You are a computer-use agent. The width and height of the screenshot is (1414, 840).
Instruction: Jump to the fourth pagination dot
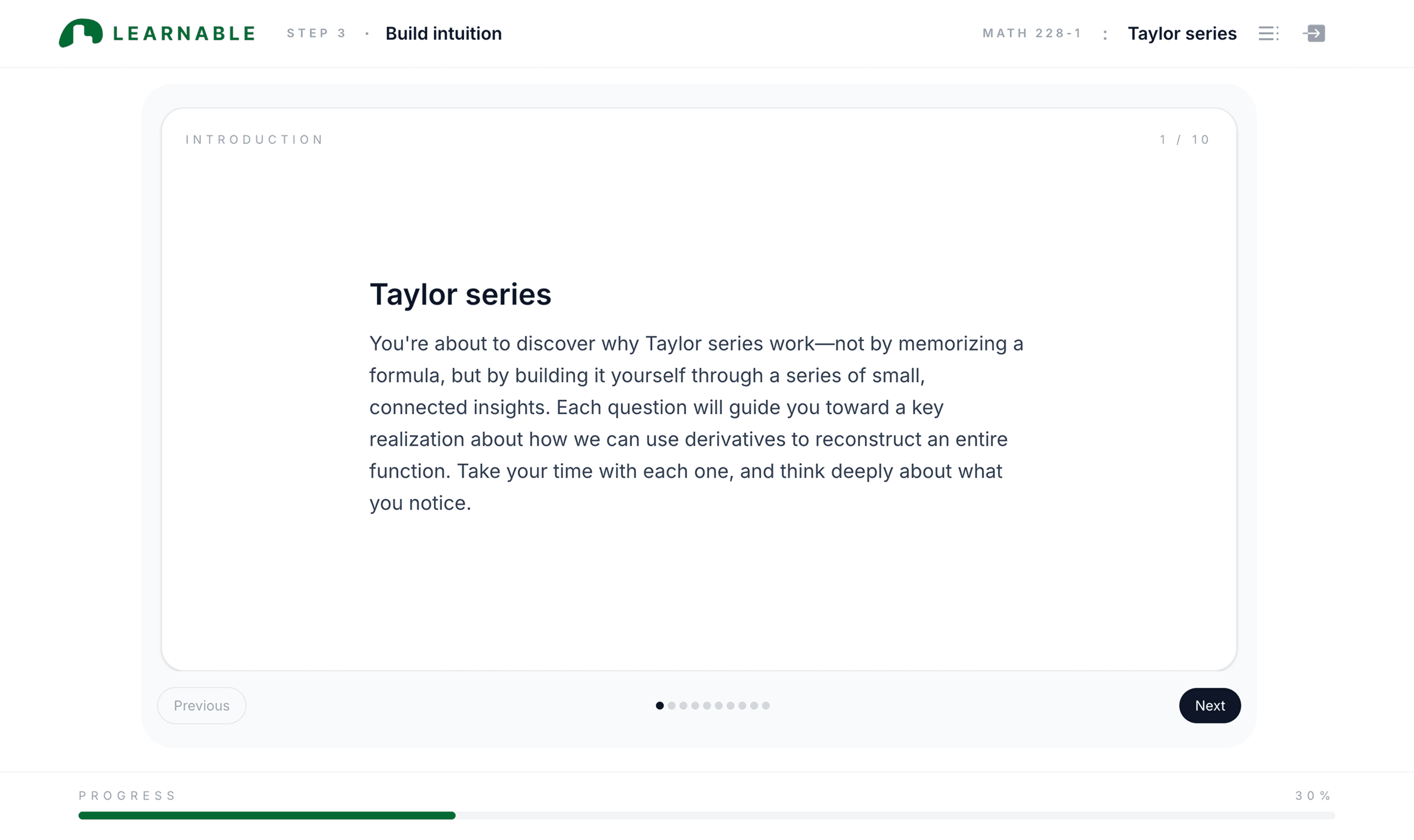[695, 705]
